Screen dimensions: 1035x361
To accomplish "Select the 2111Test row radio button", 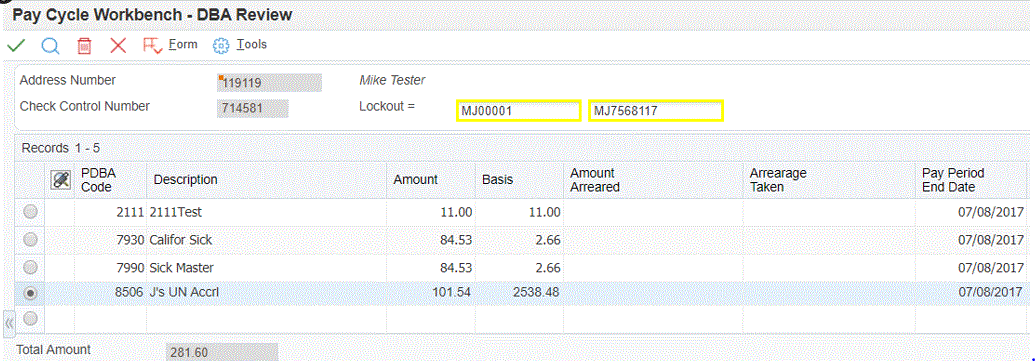I will pos(30,212).
